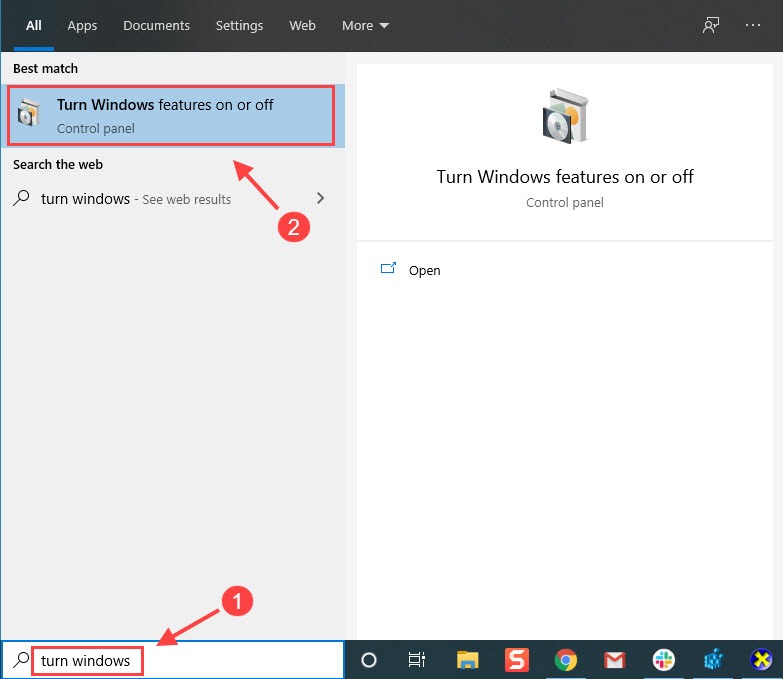This screenshot has width=783, height=679.
Task: Expand web results chevron arrow
Action: tap(321, 198)
